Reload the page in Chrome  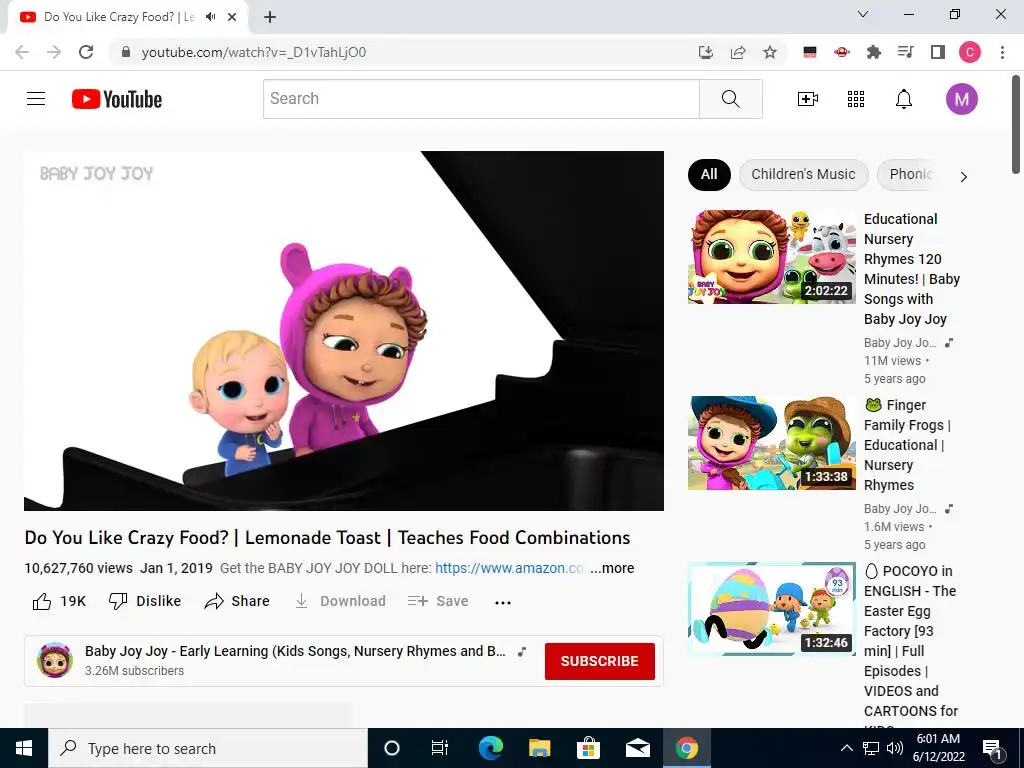coord(86,52)
